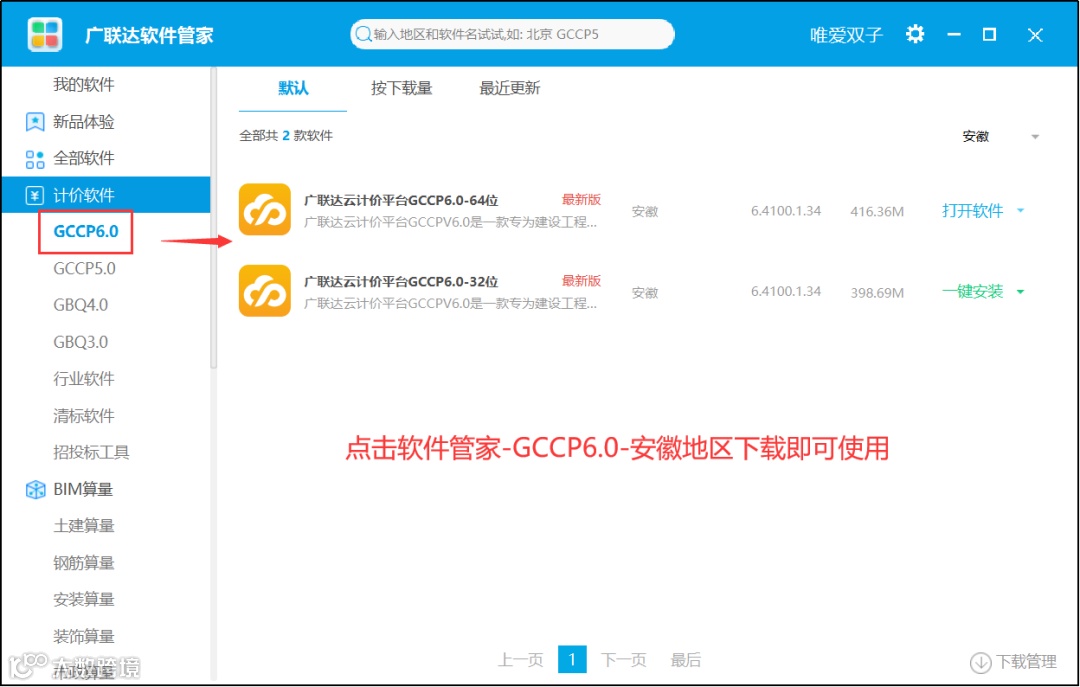Viewport: 1080px width, 687px height.
Task: Open 下载管理 download manager
Action: 1026,662
